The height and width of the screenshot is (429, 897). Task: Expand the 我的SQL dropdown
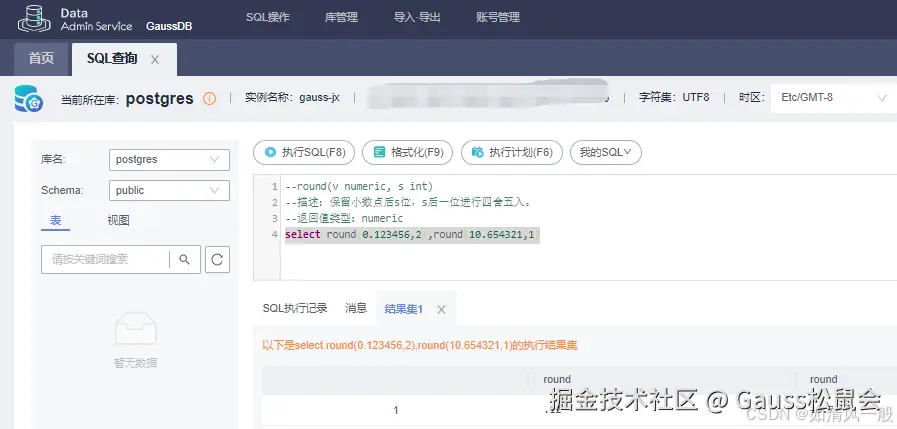[606, 152]
